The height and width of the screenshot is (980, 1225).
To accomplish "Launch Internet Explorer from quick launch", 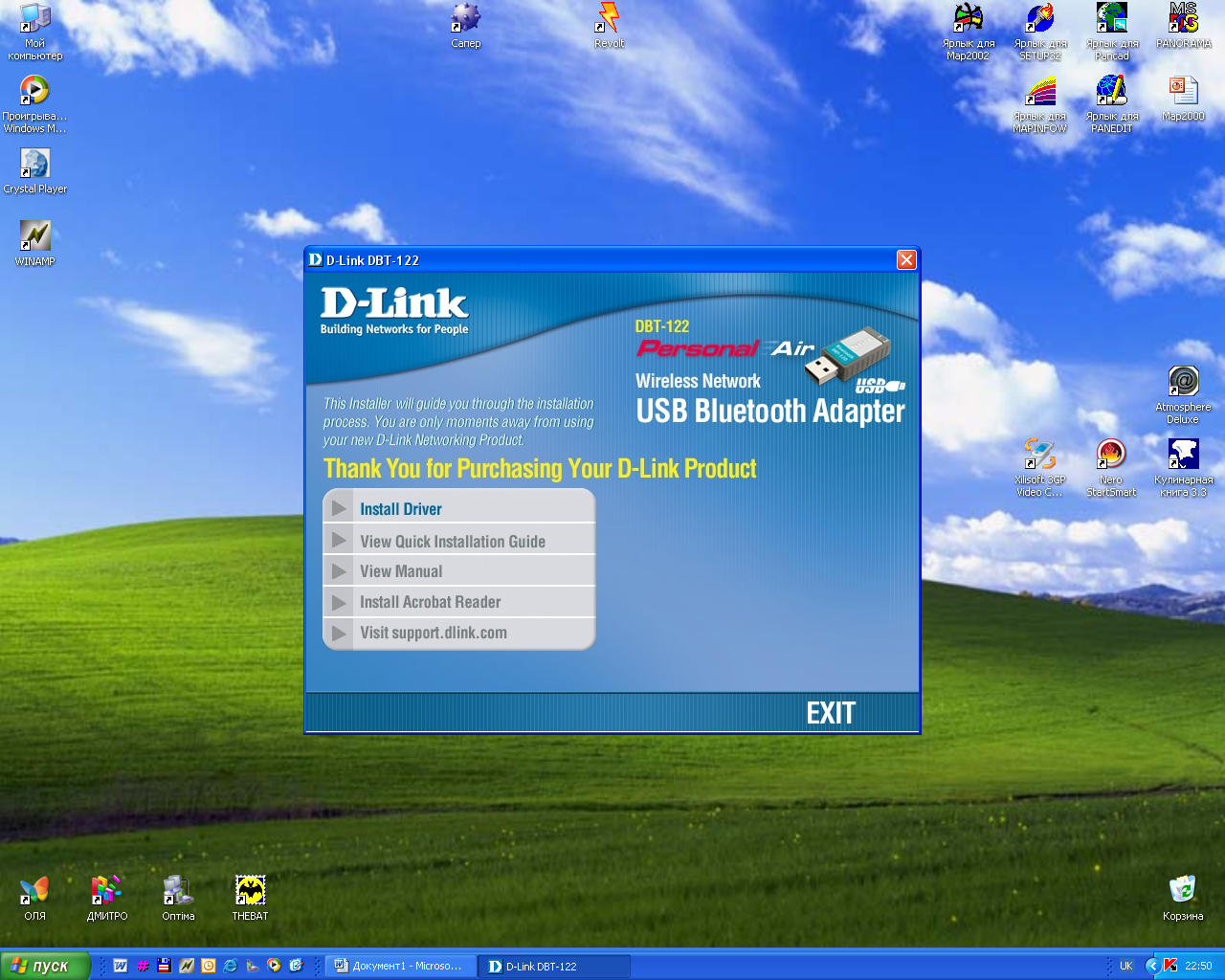I will [231, 966].
